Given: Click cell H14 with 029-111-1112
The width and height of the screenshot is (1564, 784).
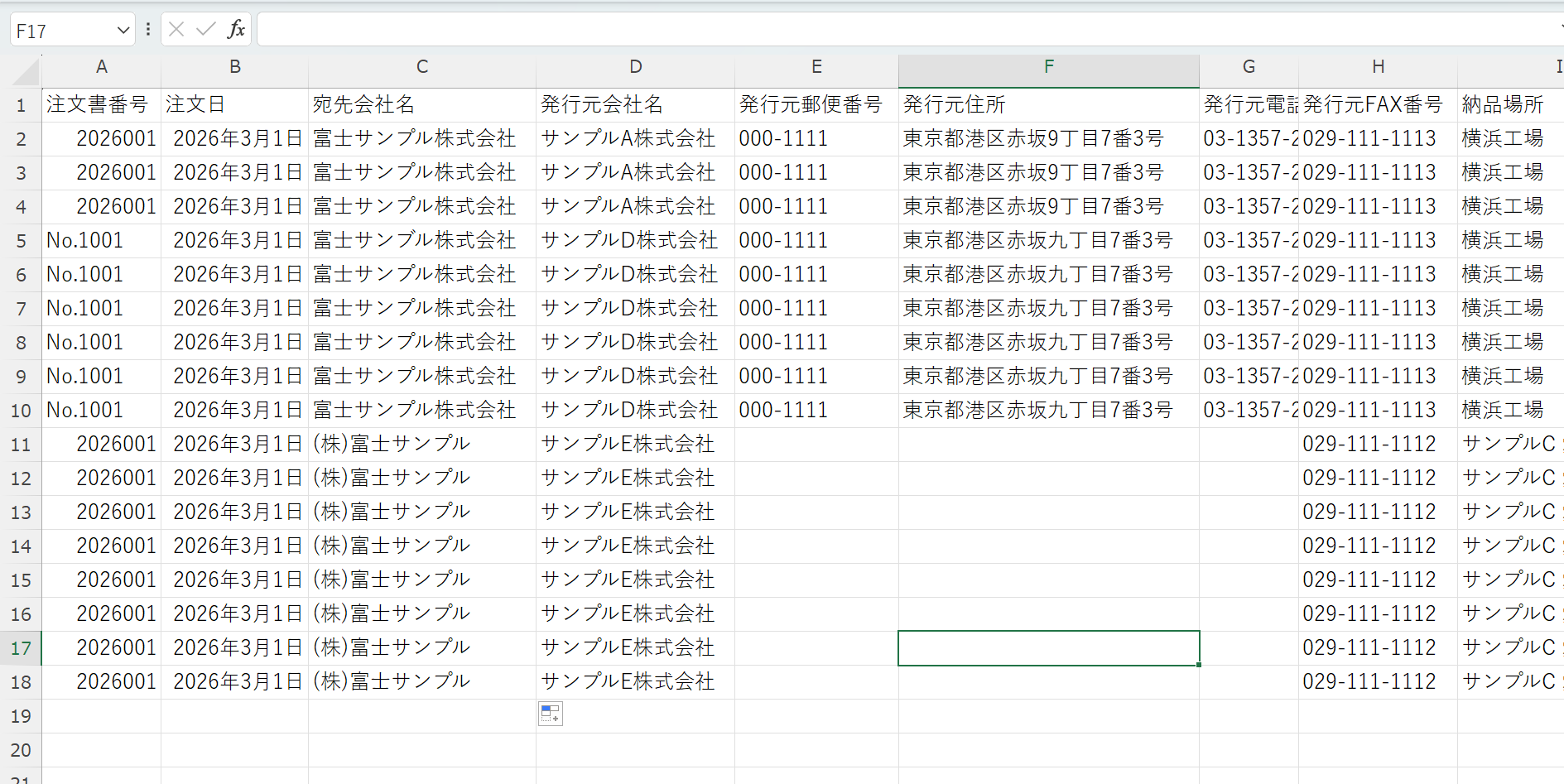Looking at the screenshot, I should [1378, 546].
